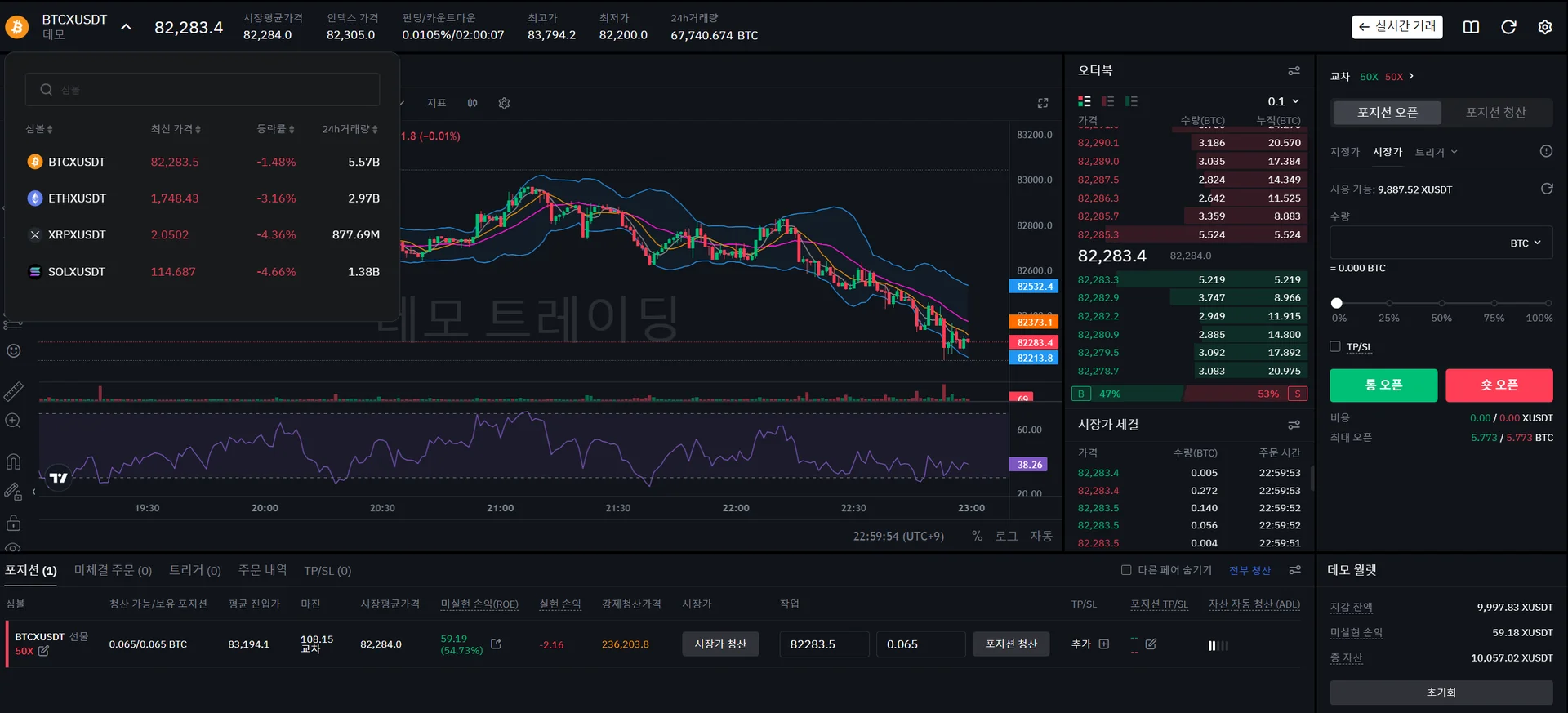Toggle the layout panel icon in header
Screen dimensions: 1568x713
coord(1471,27)
